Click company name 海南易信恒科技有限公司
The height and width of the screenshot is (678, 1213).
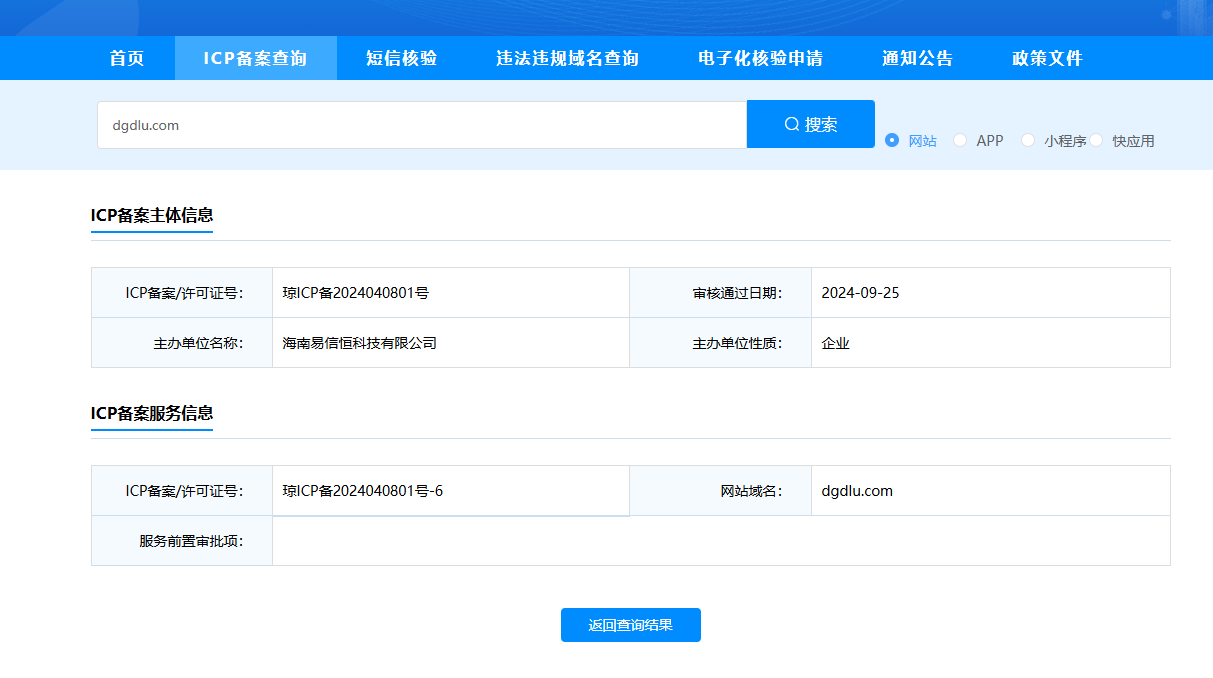point(360,343)
